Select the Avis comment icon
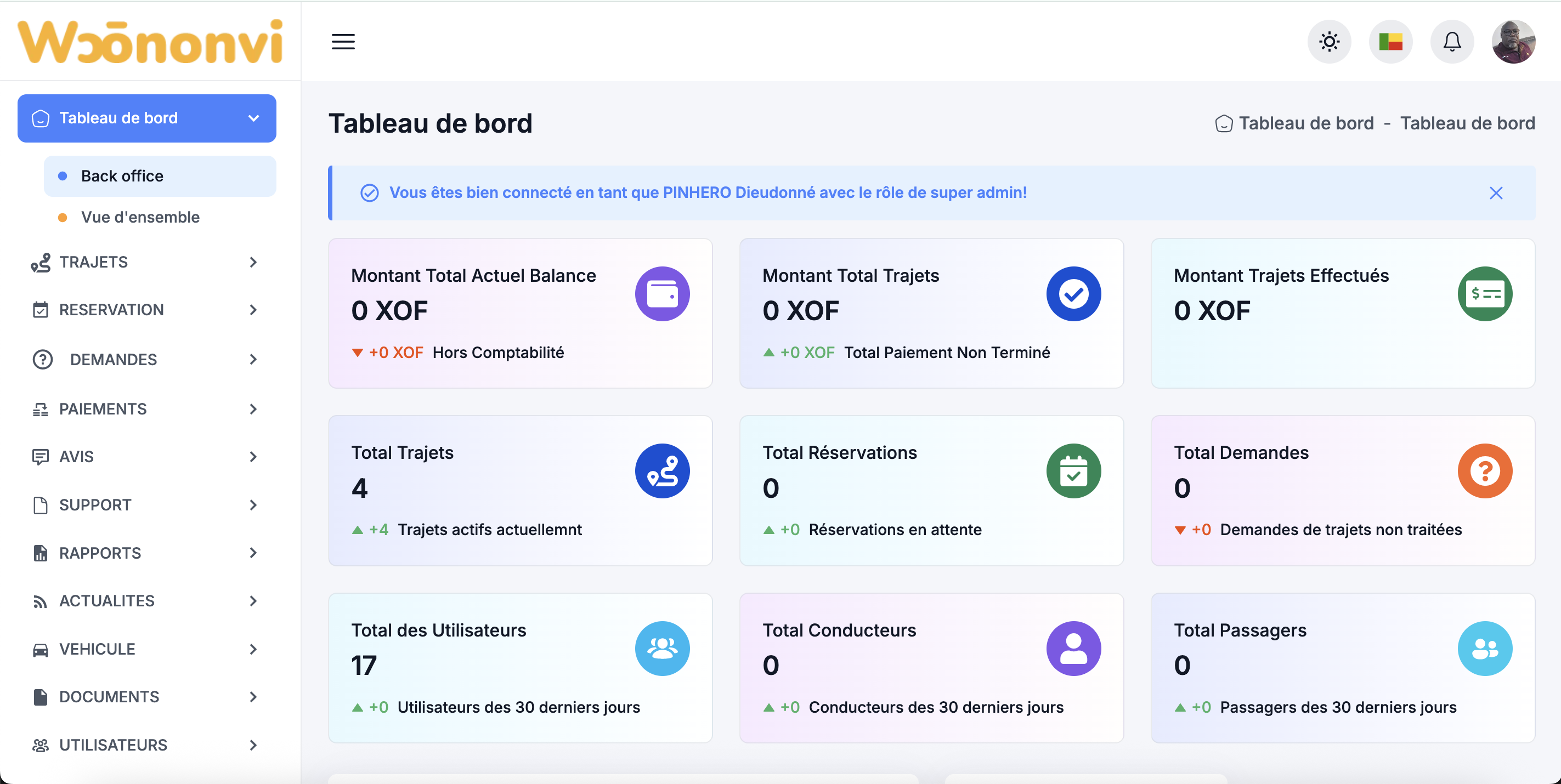This screenshot has height=784, width=1561. click(x=40, y=456)
